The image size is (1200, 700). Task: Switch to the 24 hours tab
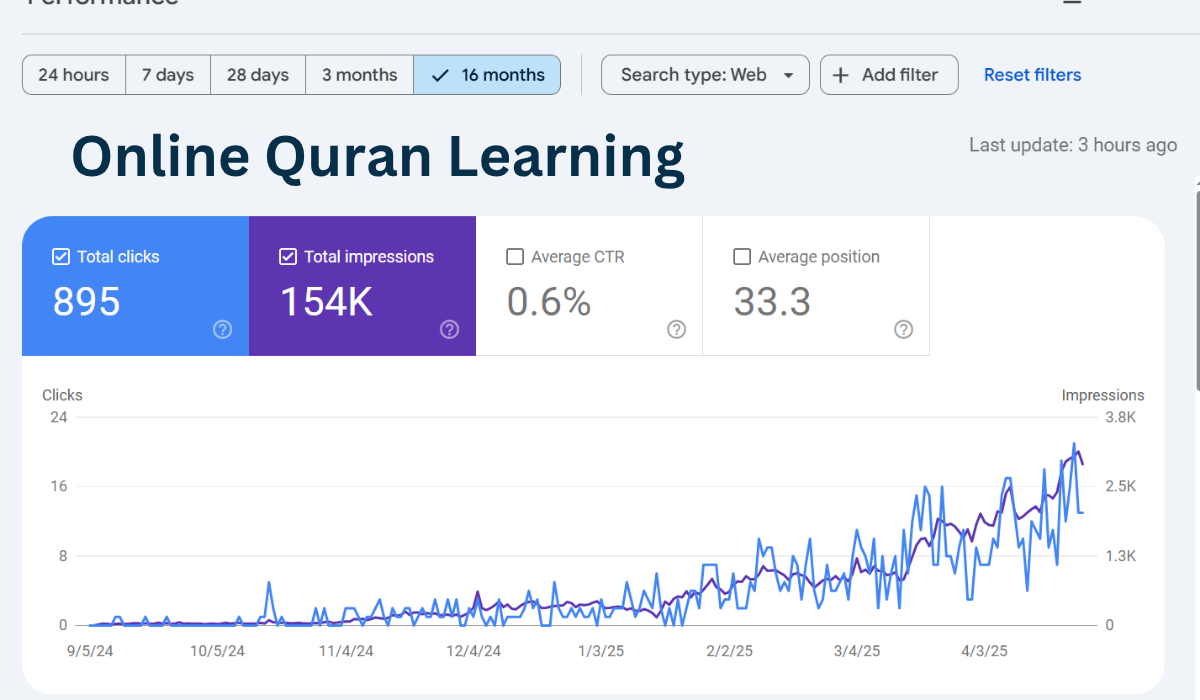click(73, 74)
